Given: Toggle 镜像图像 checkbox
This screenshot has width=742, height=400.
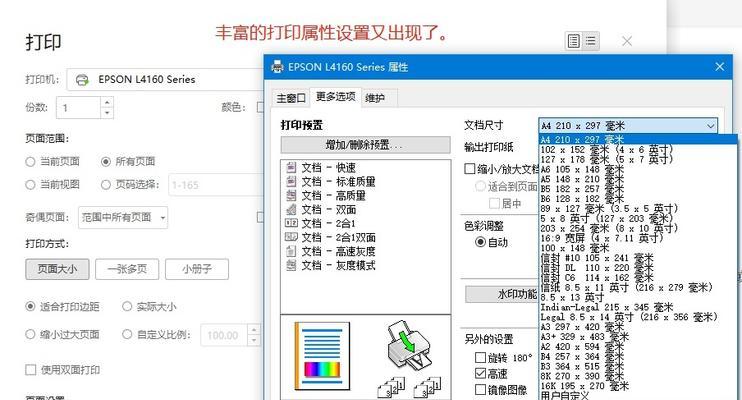Looking at the screenshot, I should point(480,389).
